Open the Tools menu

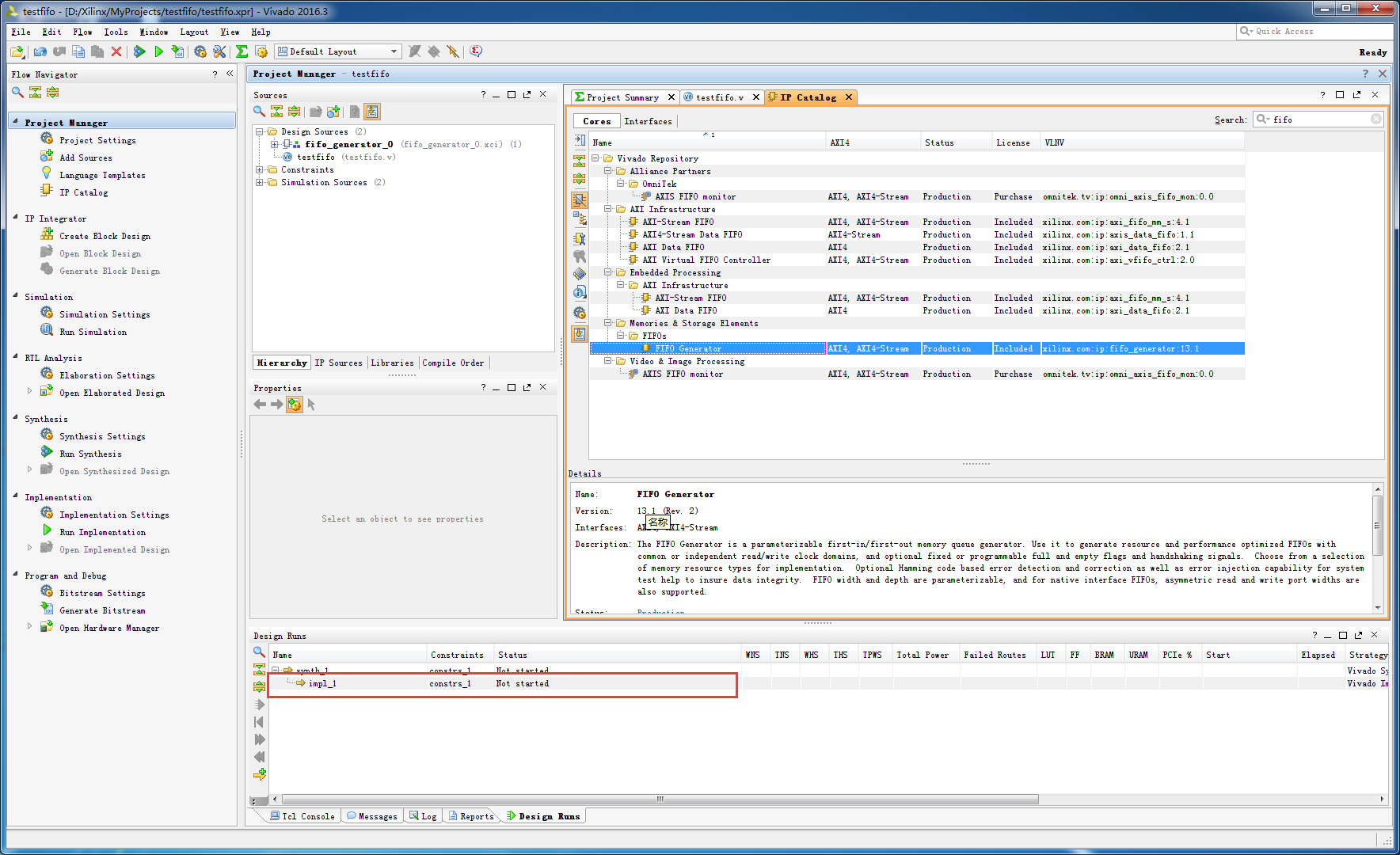(116, 32)
